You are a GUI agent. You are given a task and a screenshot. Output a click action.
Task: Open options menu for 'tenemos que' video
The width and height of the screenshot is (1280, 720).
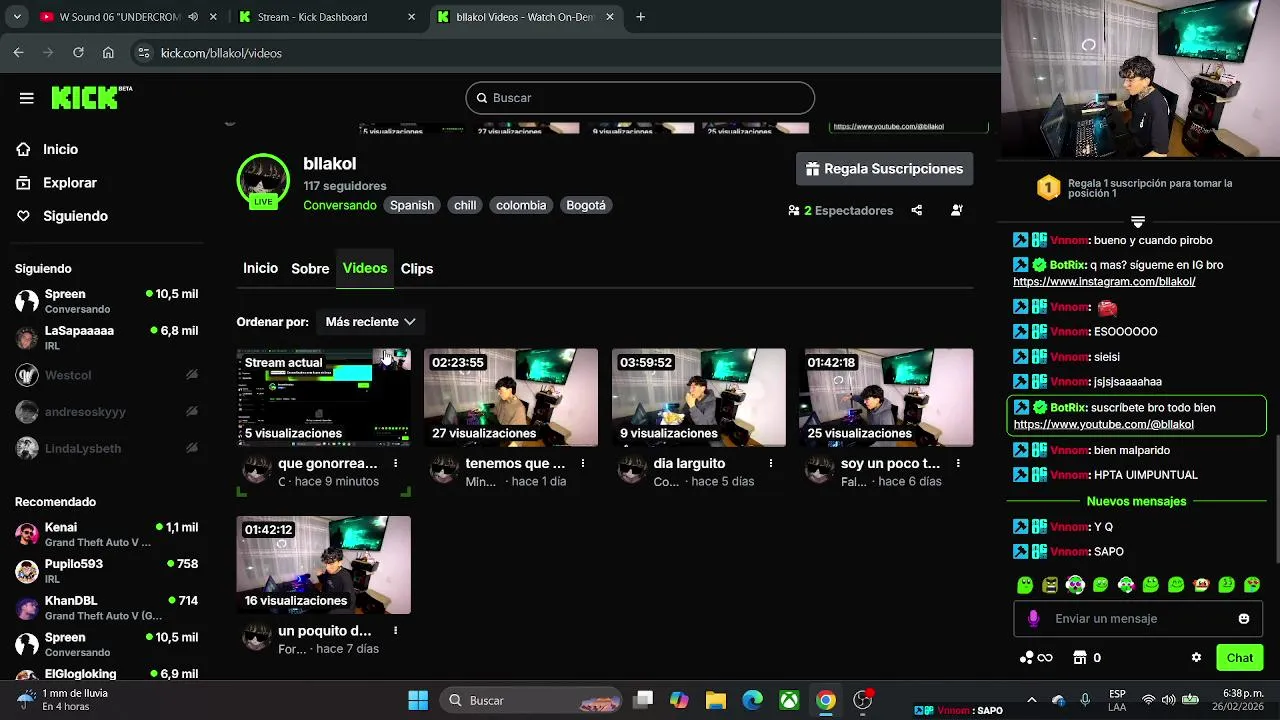click(583, 463)
